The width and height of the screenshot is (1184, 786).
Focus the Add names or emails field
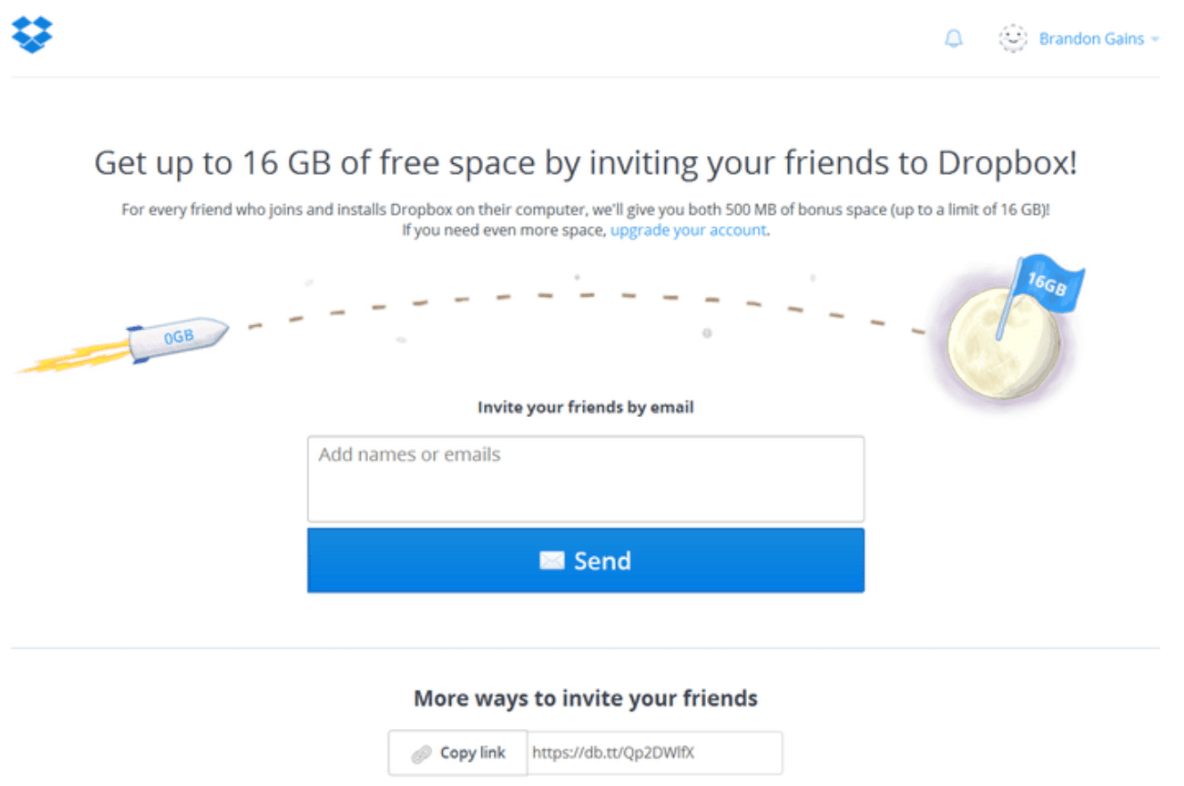[x=585, y=479]
